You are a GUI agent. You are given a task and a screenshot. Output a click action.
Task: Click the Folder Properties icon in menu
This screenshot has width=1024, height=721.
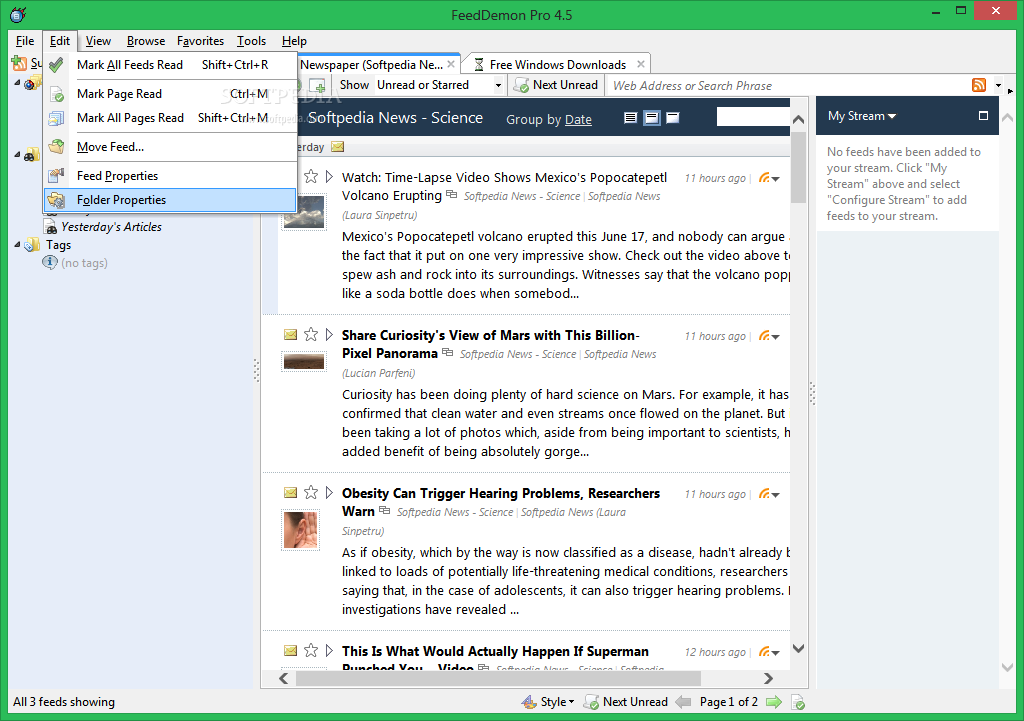point(56,200)
